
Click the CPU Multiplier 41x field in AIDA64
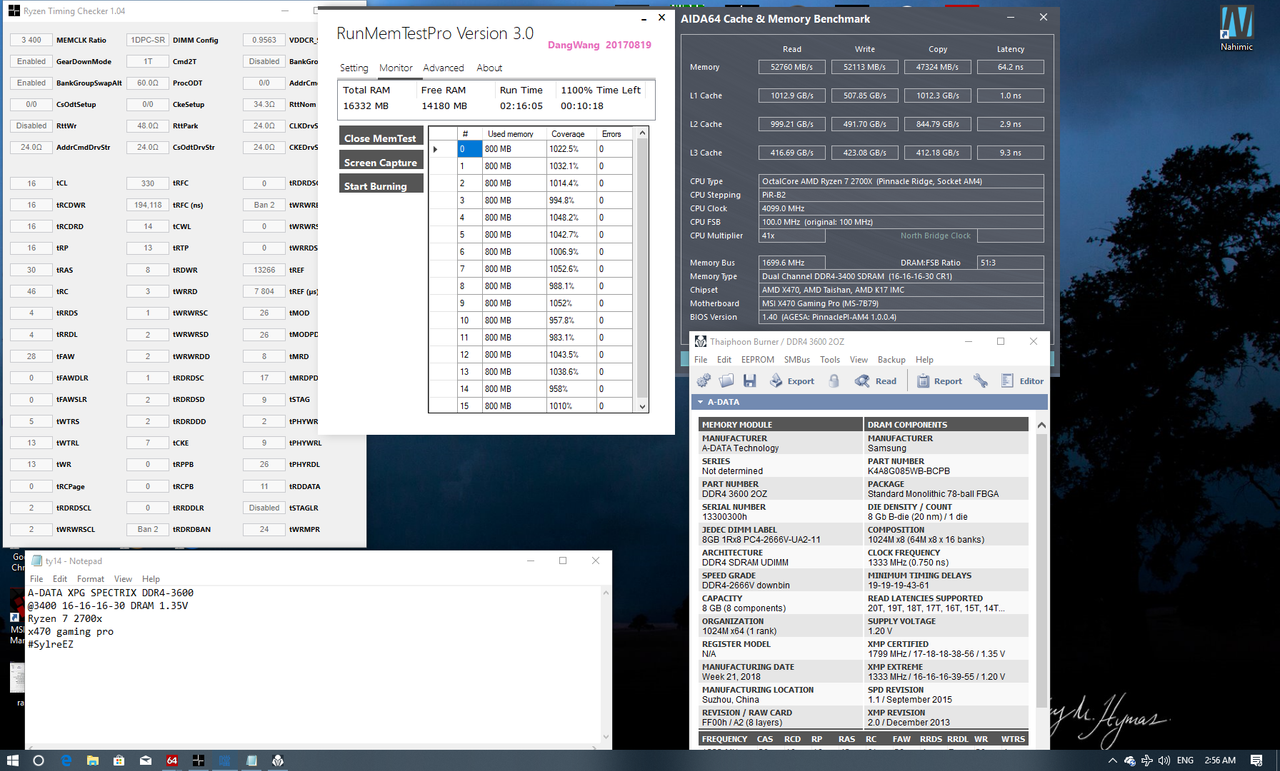pyautogui.click(x=793, y=236)
